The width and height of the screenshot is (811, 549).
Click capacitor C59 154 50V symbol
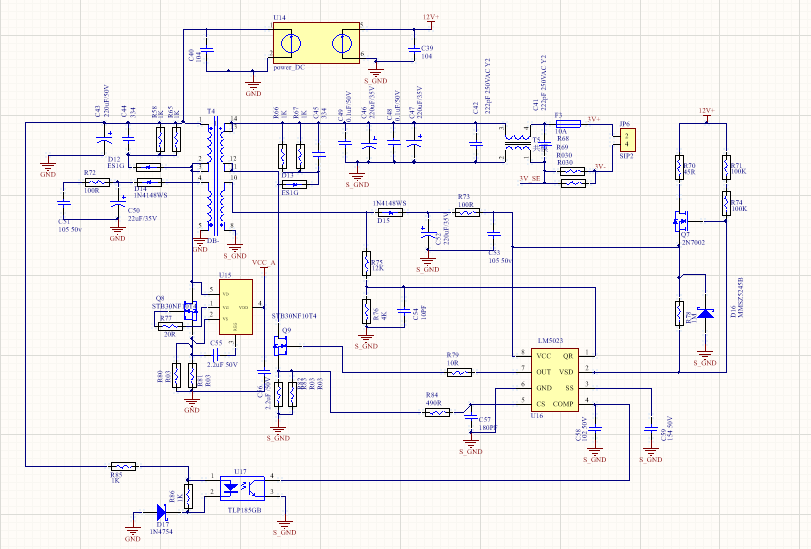tap(651, 429)
